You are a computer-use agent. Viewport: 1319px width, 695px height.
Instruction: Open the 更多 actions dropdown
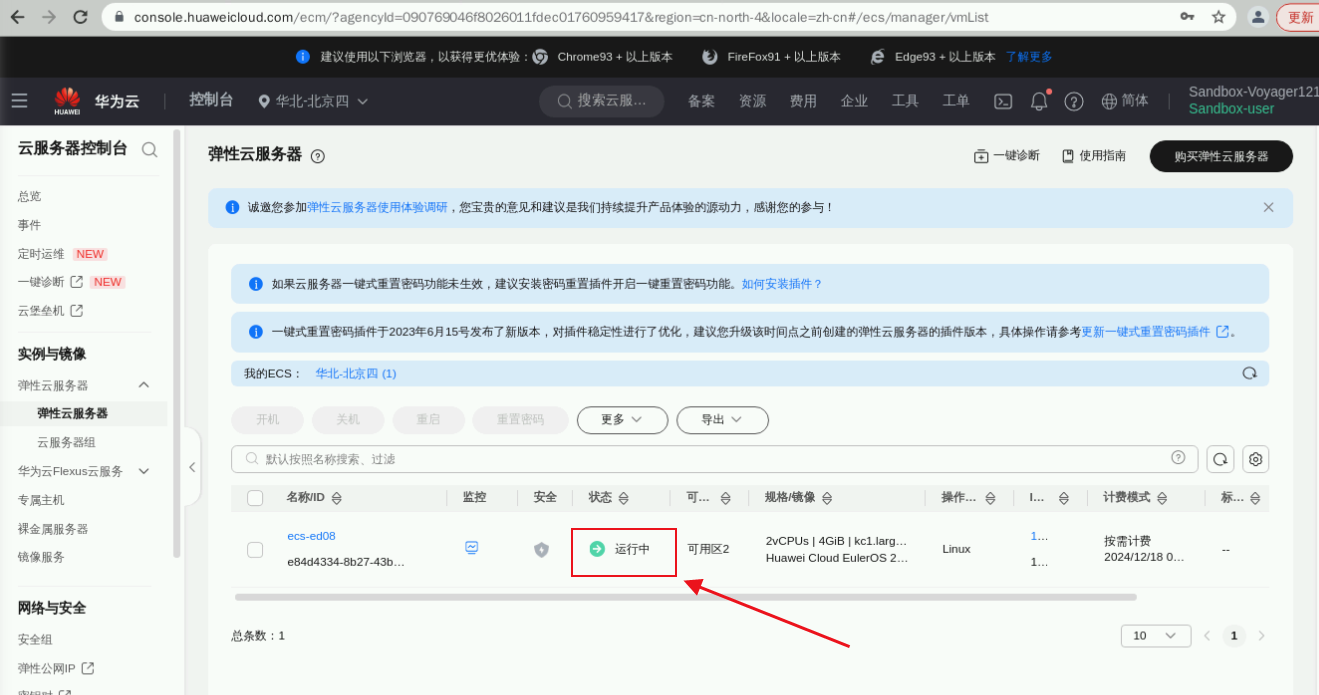click(x=622, y=420)
